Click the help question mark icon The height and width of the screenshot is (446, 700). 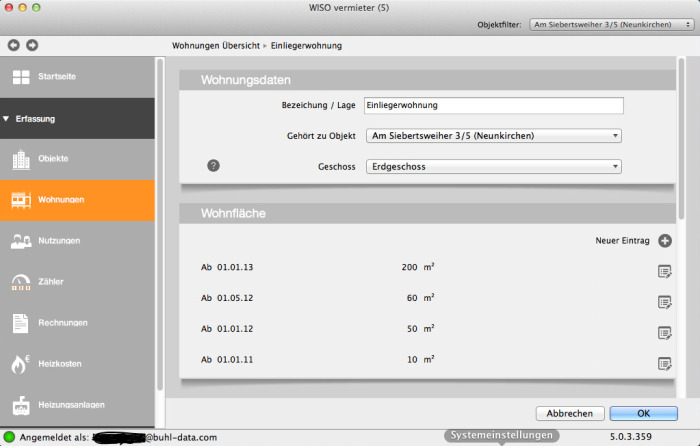pos(213,166)
